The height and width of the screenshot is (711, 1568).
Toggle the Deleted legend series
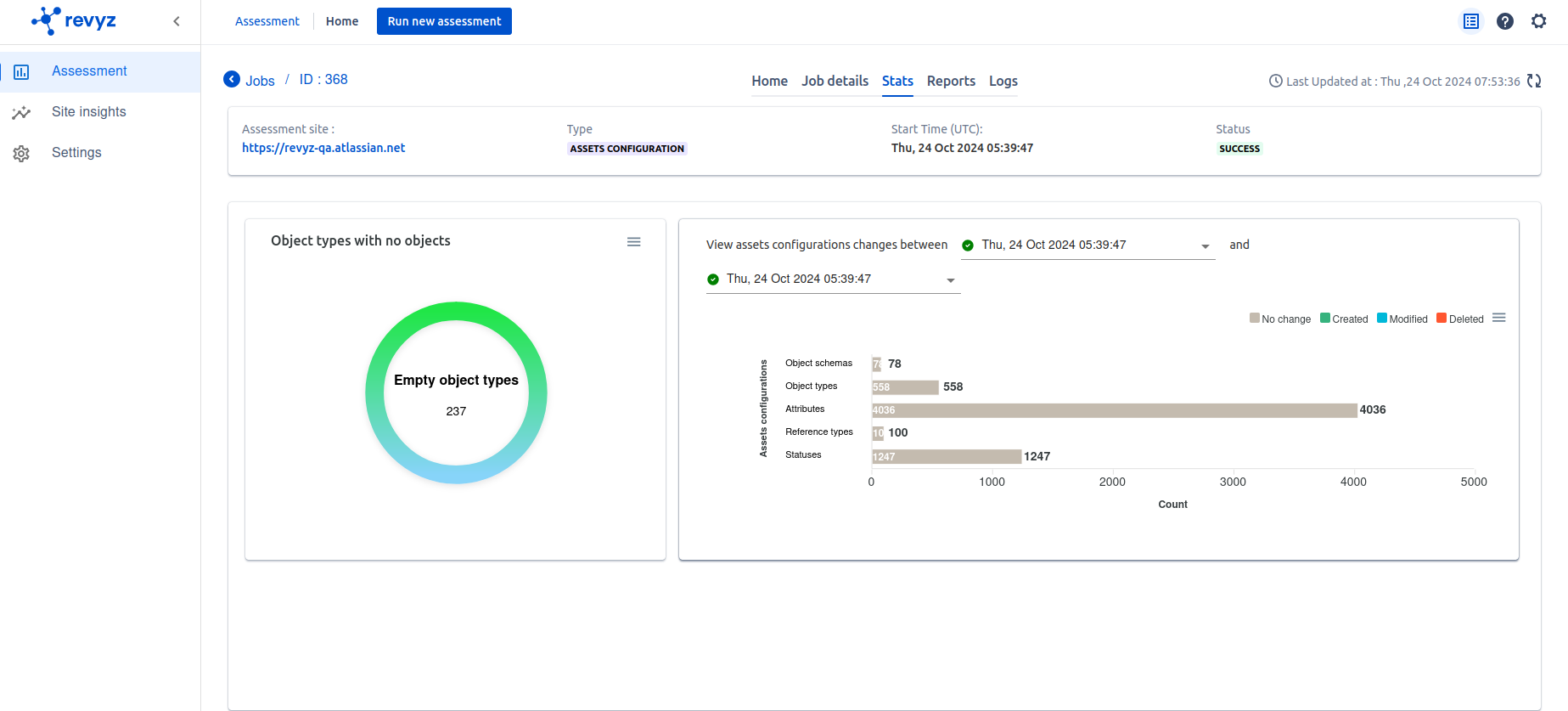(1460, 319)
